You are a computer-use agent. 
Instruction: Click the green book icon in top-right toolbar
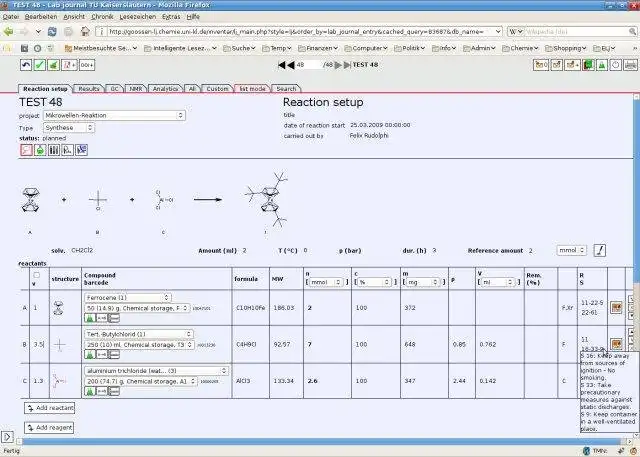(588, 65)
